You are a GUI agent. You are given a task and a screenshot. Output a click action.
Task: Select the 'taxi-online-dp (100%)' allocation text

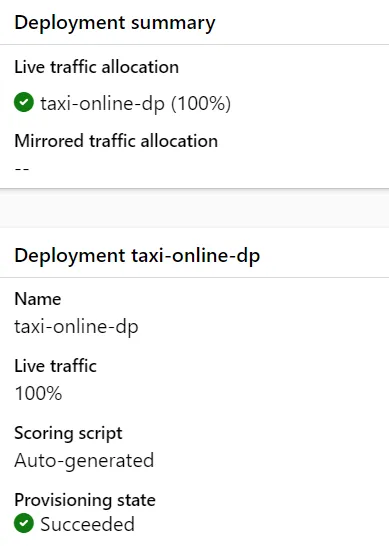[135, 103]
